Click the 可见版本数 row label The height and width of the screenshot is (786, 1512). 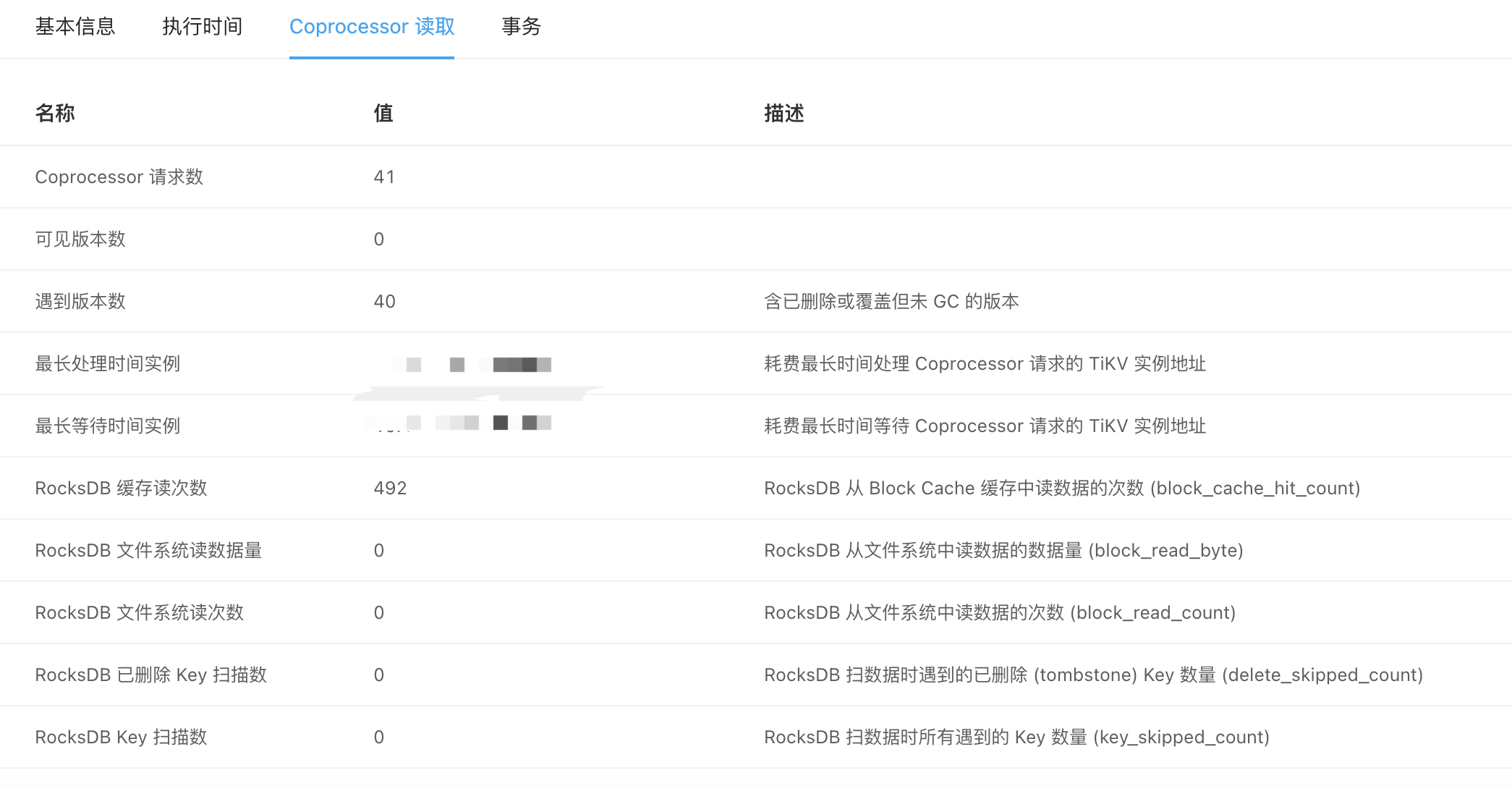pos(80,239)
